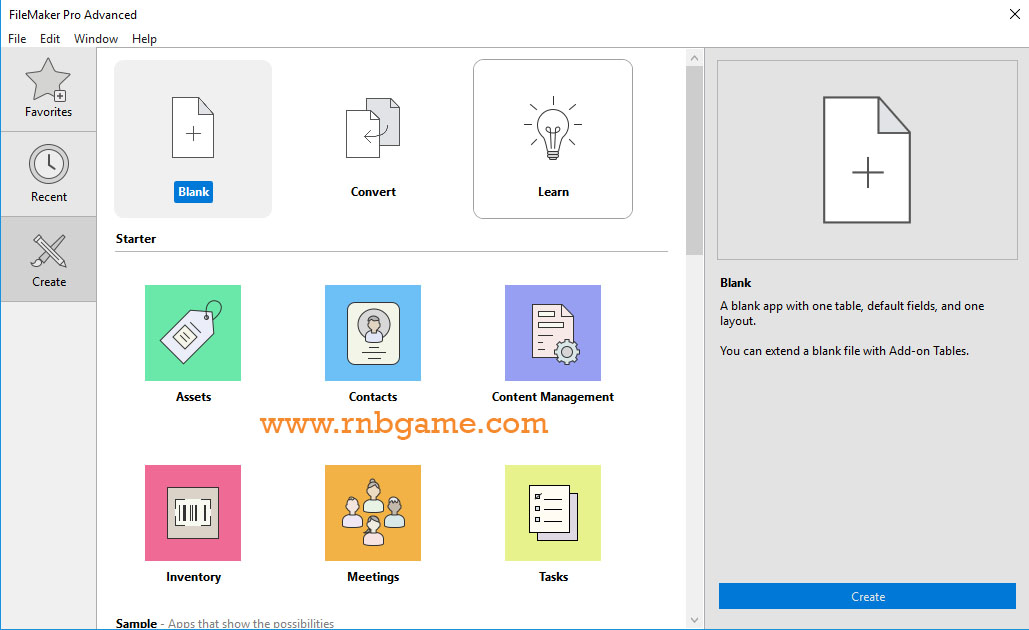Select the Convert file option
The image size is (1029, 630).
pyautogui.click(x=373, y=139)
